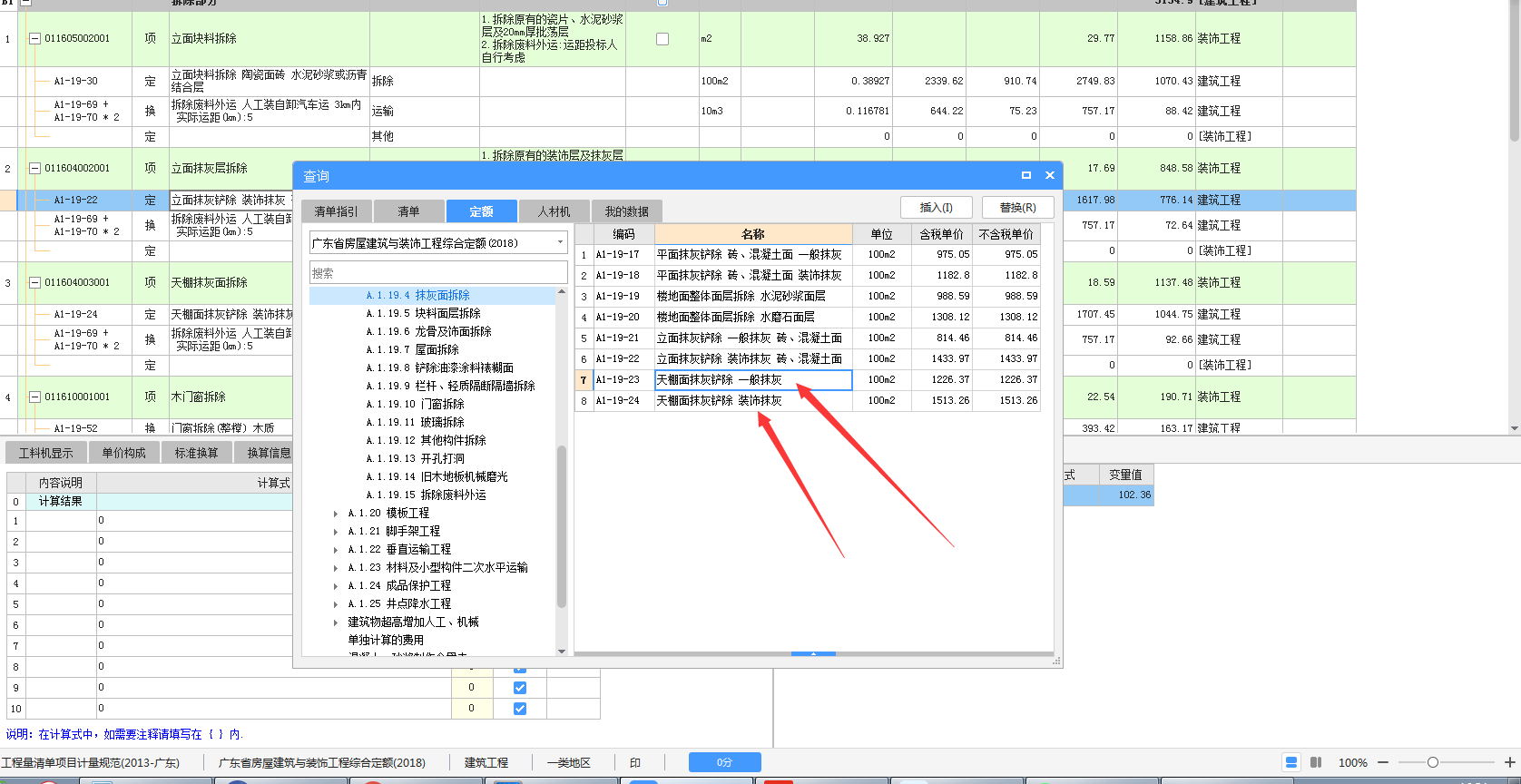Toggle the checked box in row 8
Viewport: 1521px width, 784px height.
click(x=520, y=667)
